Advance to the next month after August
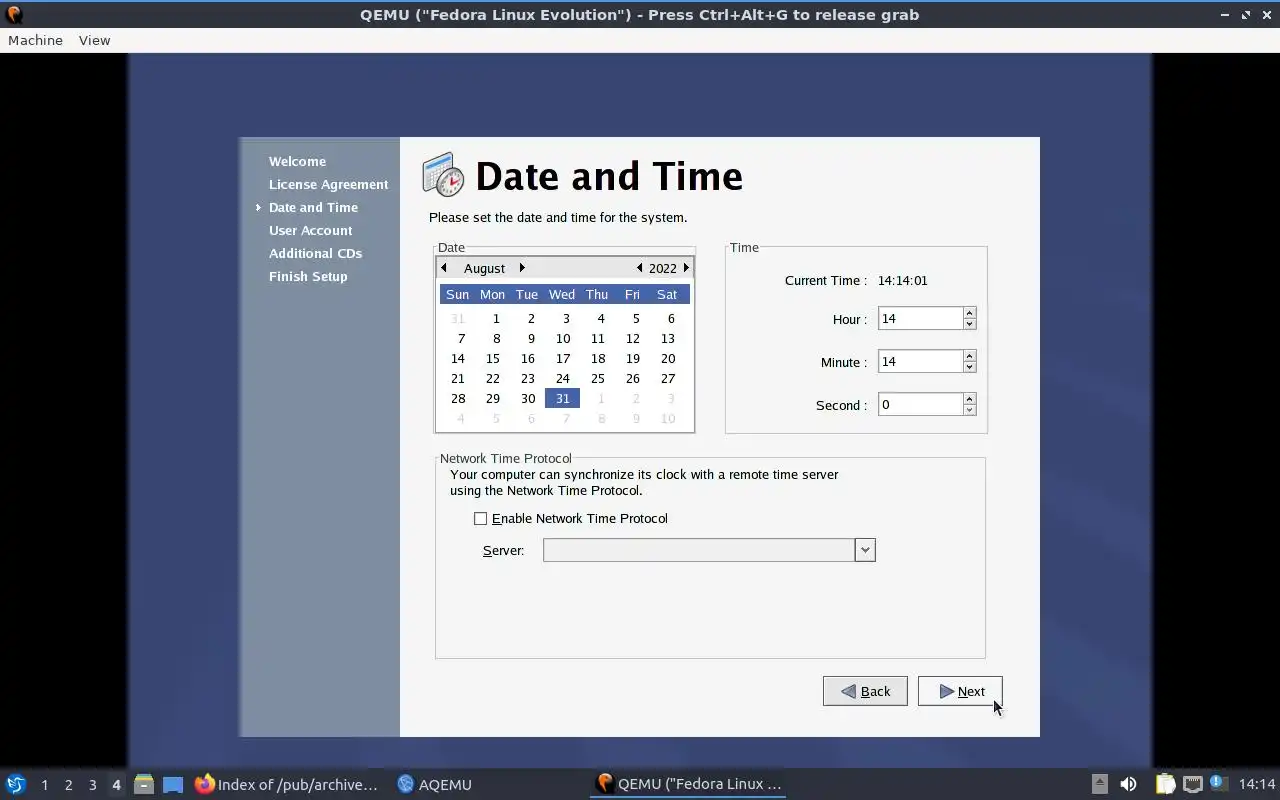Screen dimensions: 1280x800 click(522, 268)
